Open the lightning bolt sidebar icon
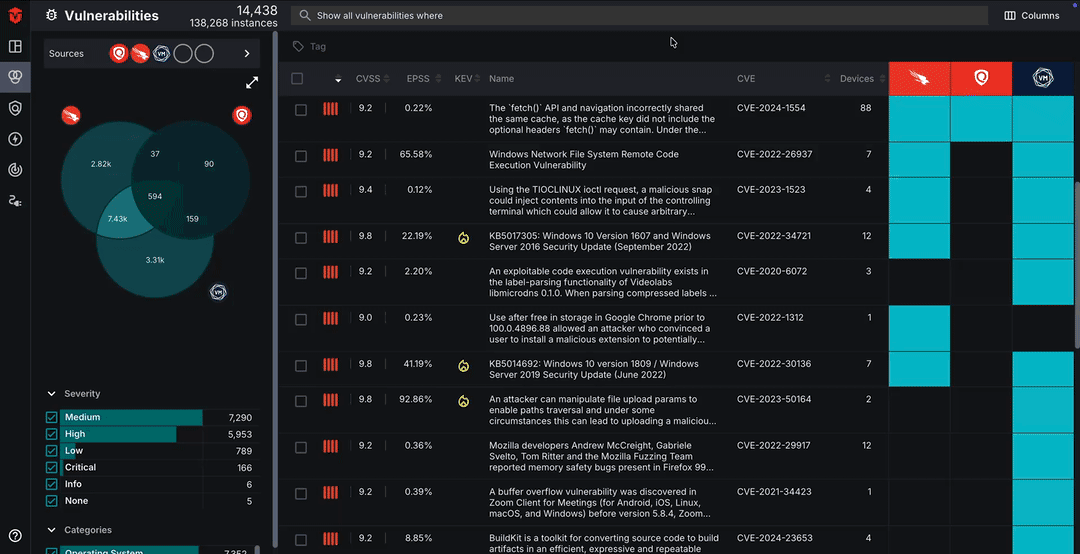Image resolution: width=1080 pixels, height=554 pixels. pyautogui.click(x=15, y=139)
